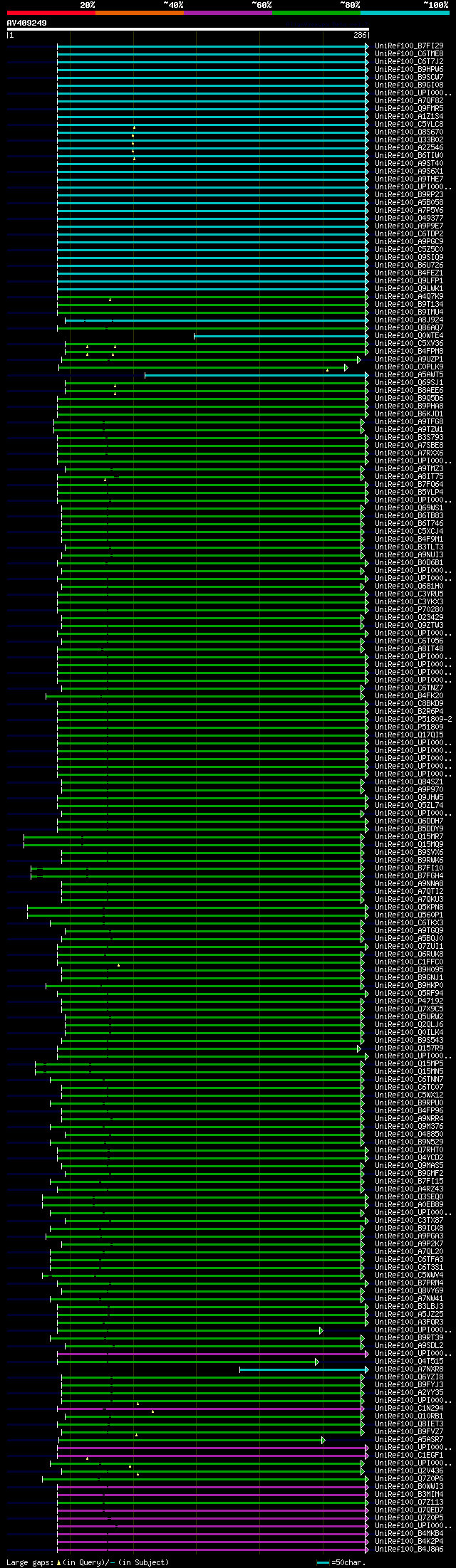
Task: Select label UniRef100_Q15MR7
Action: coord(409,837)
